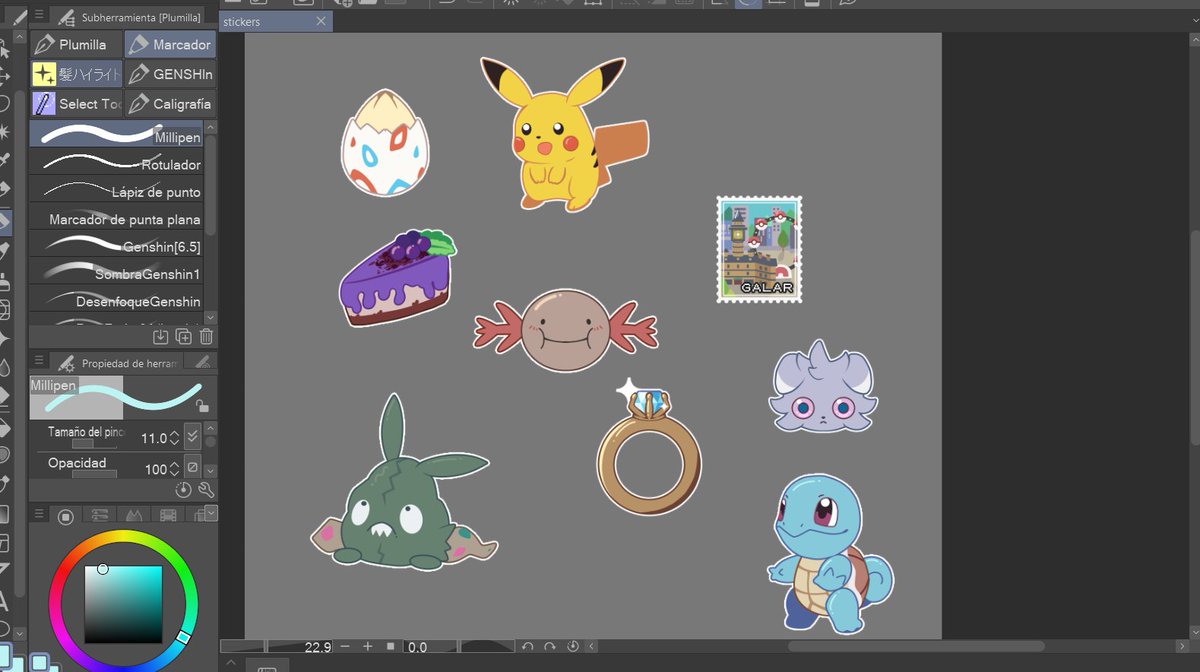1200x672 pixels.
Task: Switch to Caligrafía group tab
Action: [x=170, y=103]
